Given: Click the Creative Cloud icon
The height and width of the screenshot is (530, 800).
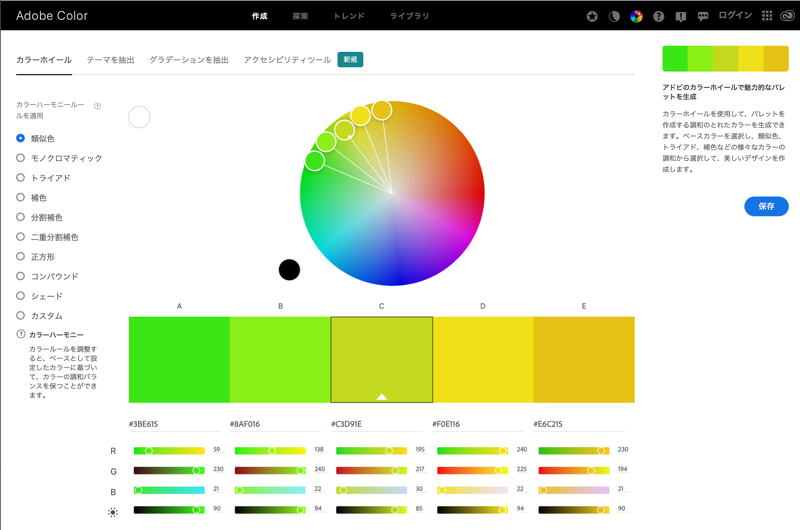Looking at the screenshot, I should coord(787,17).
